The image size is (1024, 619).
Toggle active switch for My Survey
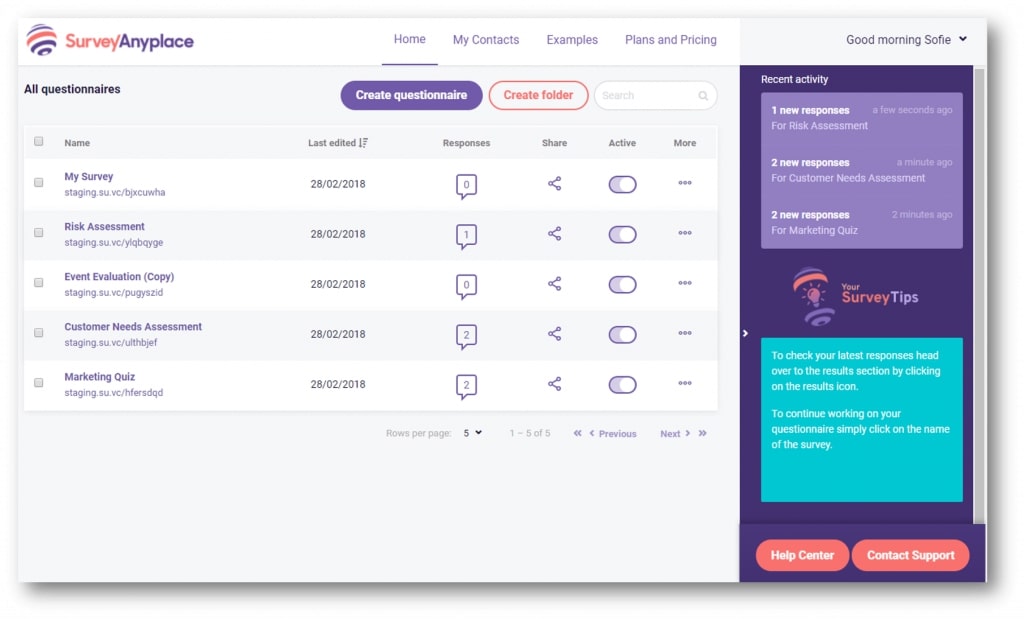[x=622, y=184]
